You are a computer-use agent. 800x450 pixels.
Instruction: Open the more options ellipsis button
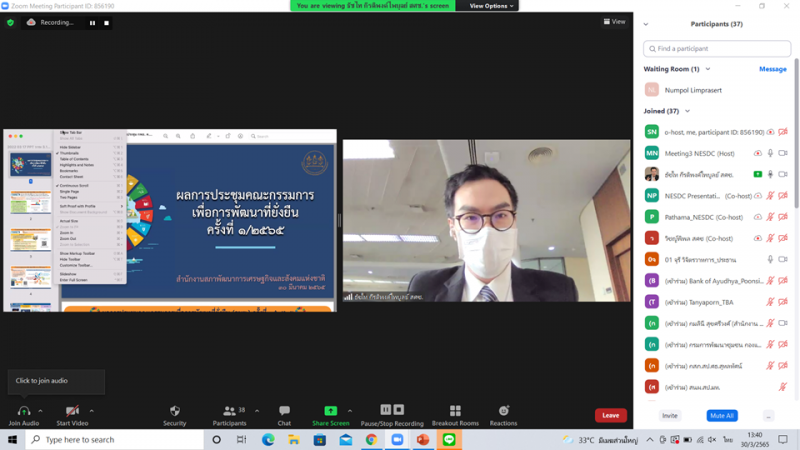coord(768,415)
